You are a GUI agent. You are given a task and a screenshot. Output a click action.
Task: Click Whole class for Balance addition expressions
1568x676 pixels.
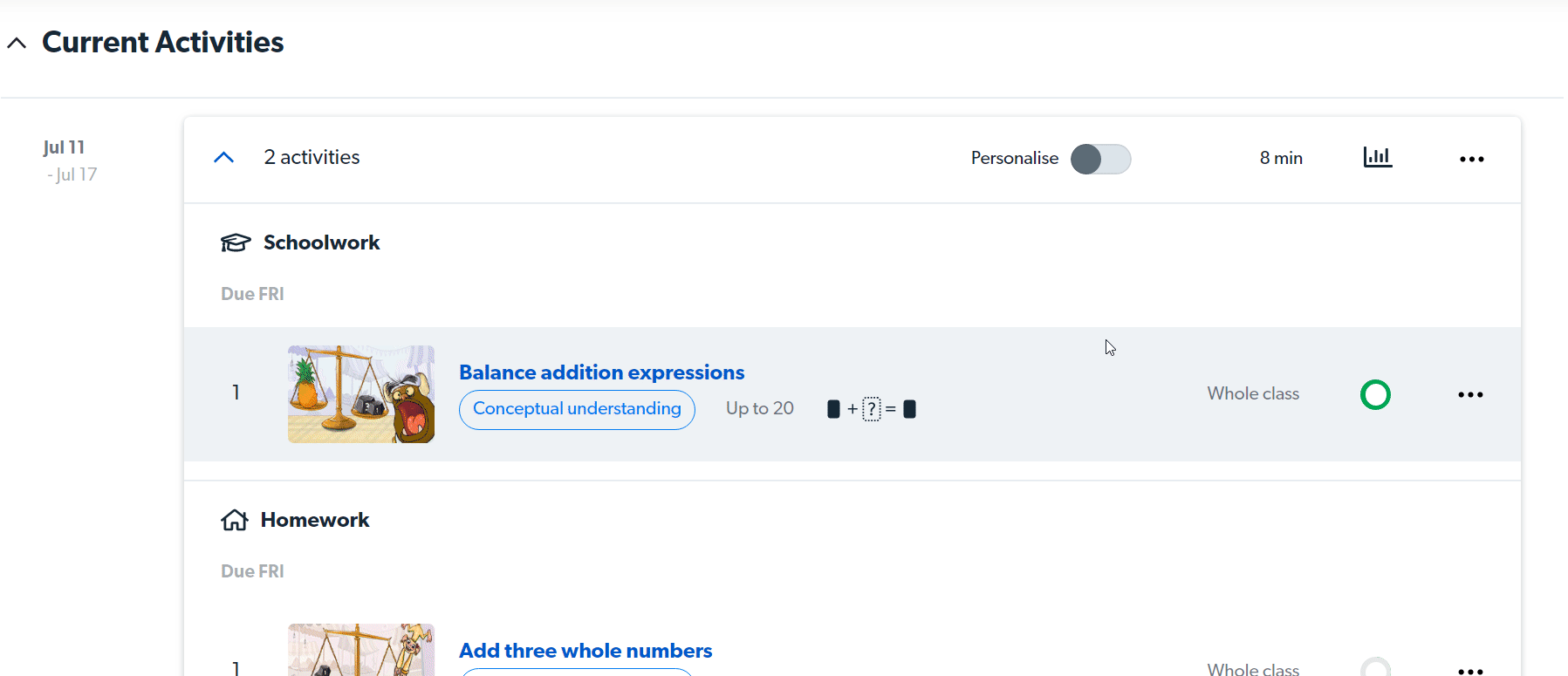1253,393
